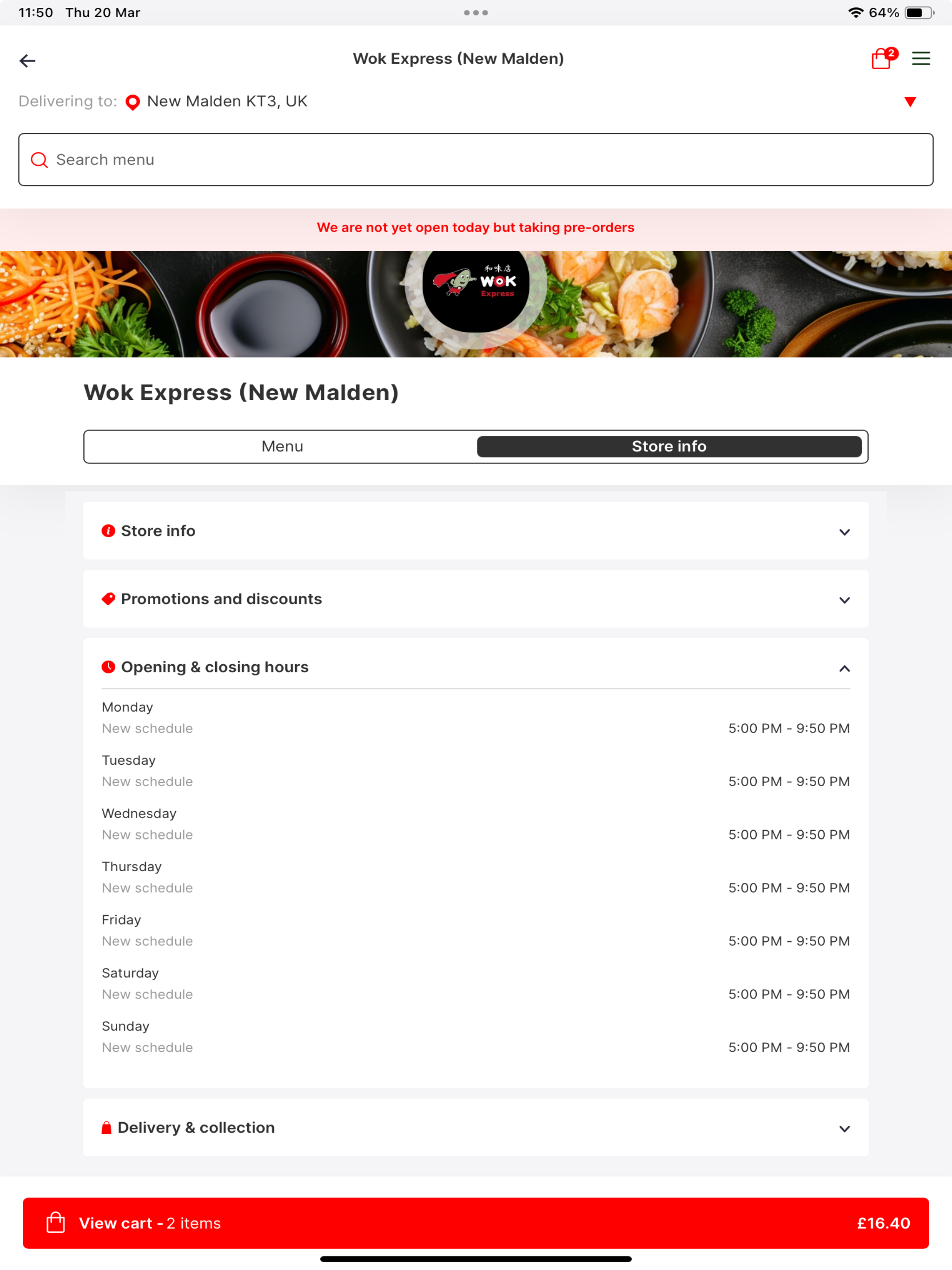The width and height of the screenshot is (952, 1270).
Task: Tap View cart - 2 items button
Action: (x=476, y=1223)
